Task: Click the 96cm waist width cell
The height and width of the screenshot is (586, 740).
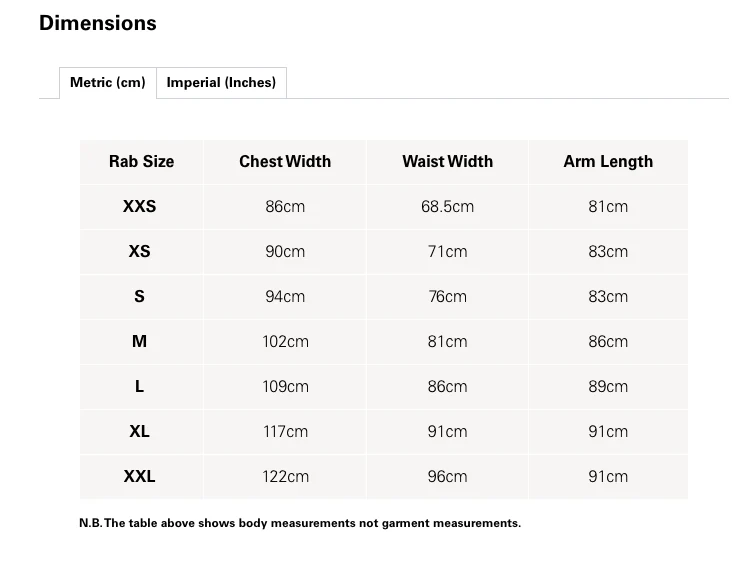Action: coord(447,476)
